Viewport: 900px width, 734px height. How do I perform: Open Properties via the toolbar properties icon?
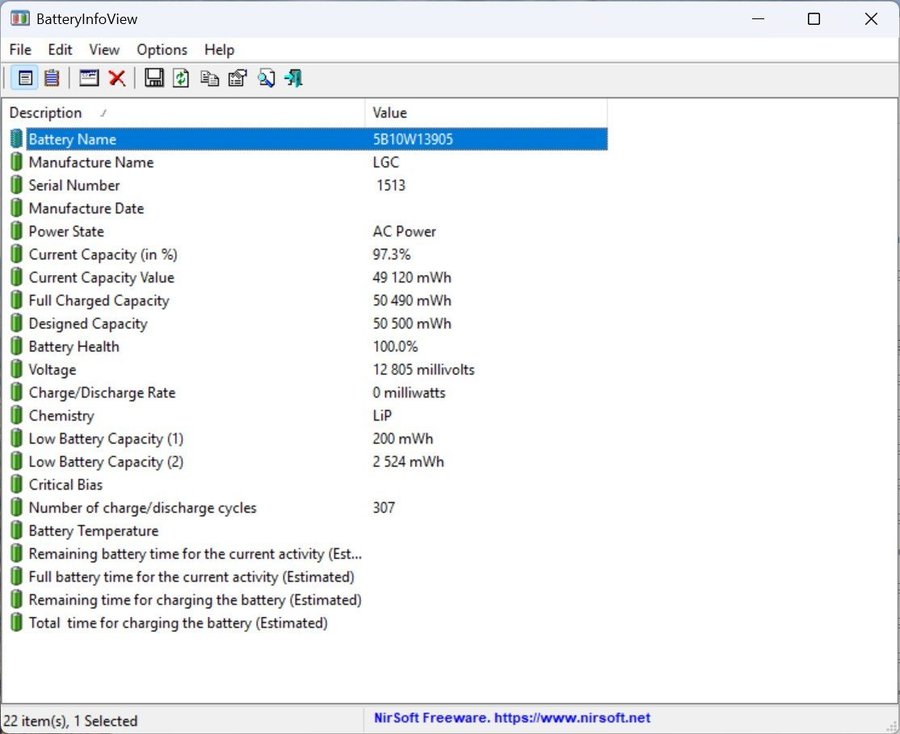click(238, 78)
